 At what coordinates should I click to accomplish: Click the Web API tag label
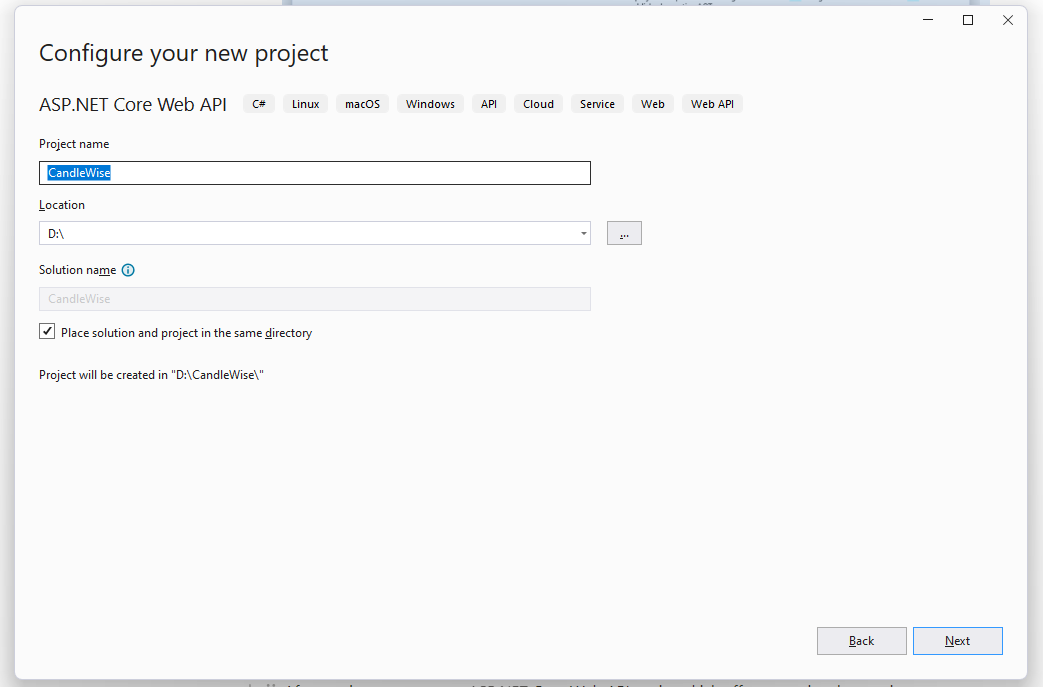(711, 103)
